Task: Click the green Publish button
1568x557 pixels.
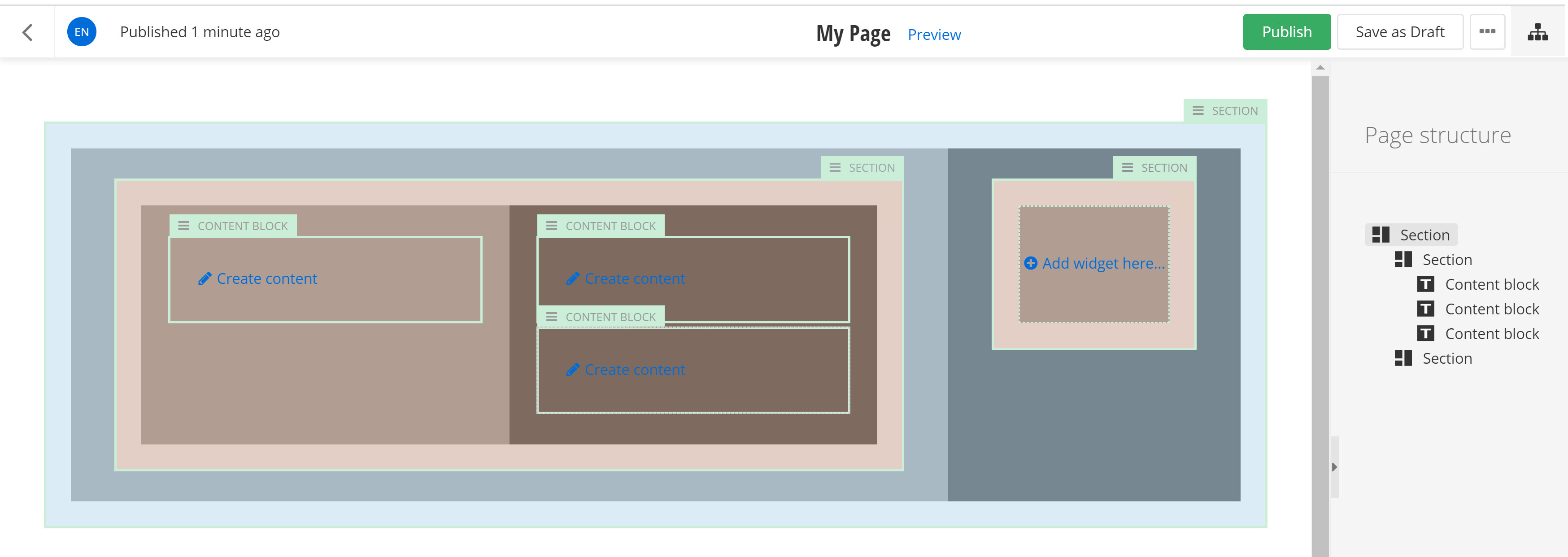Action: pyautogui.click(x=1286, y=32)
